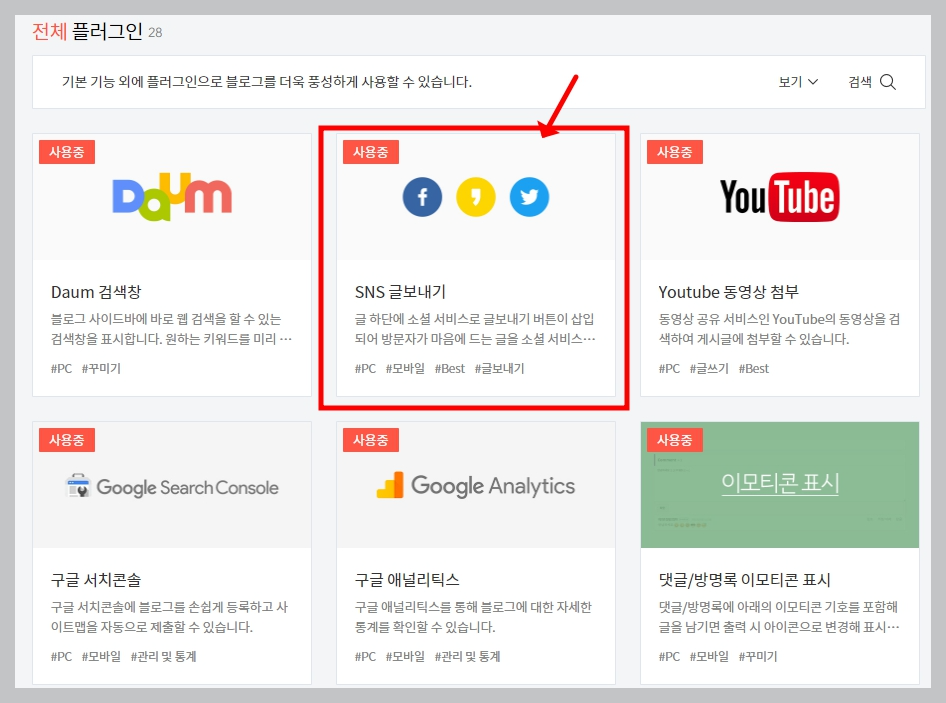The width and height of the screenshot is (946, 703).
Task: Click the 구글 애널리틱스 description text
Action: pos(473,617)
